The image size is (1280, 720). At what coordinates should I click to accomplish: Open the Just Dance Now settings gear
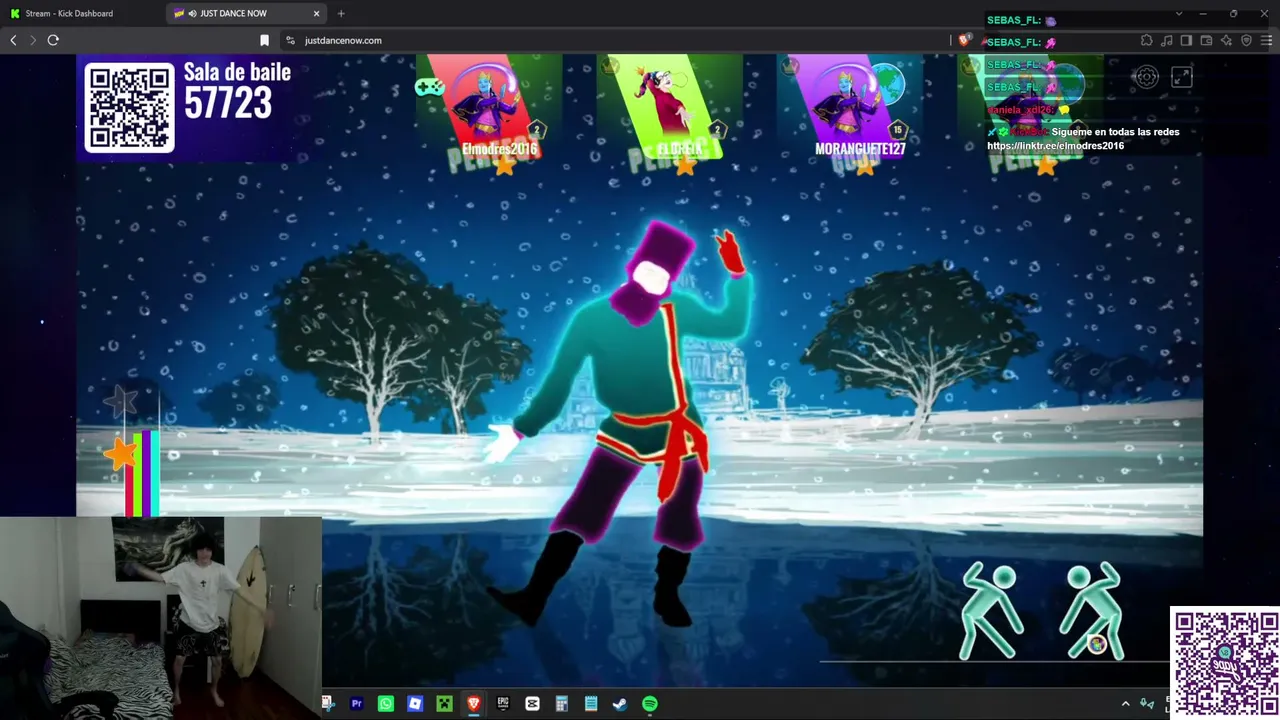pyautogui.click(x=1147, y=77)
